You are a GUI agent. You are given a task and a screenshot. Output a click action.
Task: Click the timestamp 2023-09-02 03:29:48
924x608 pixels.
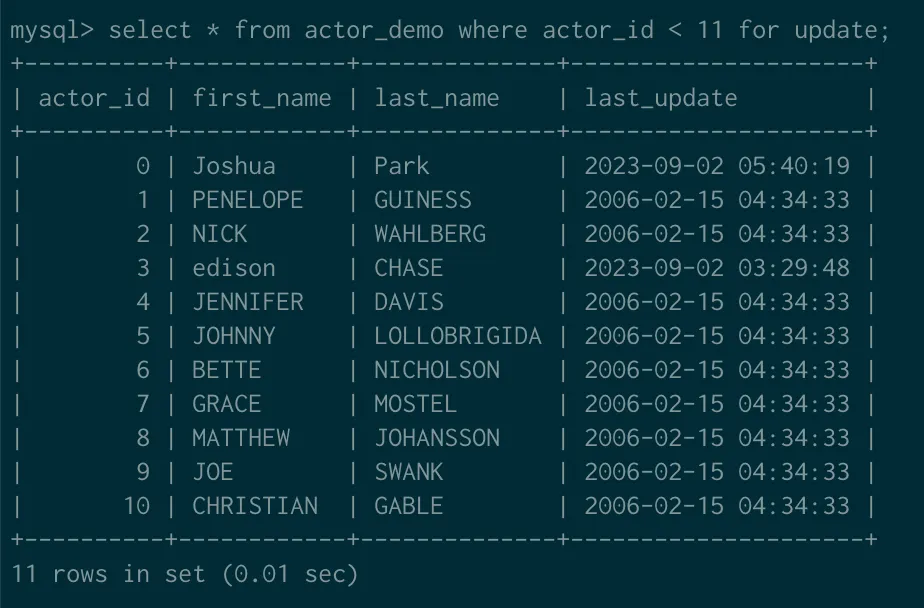717,268
